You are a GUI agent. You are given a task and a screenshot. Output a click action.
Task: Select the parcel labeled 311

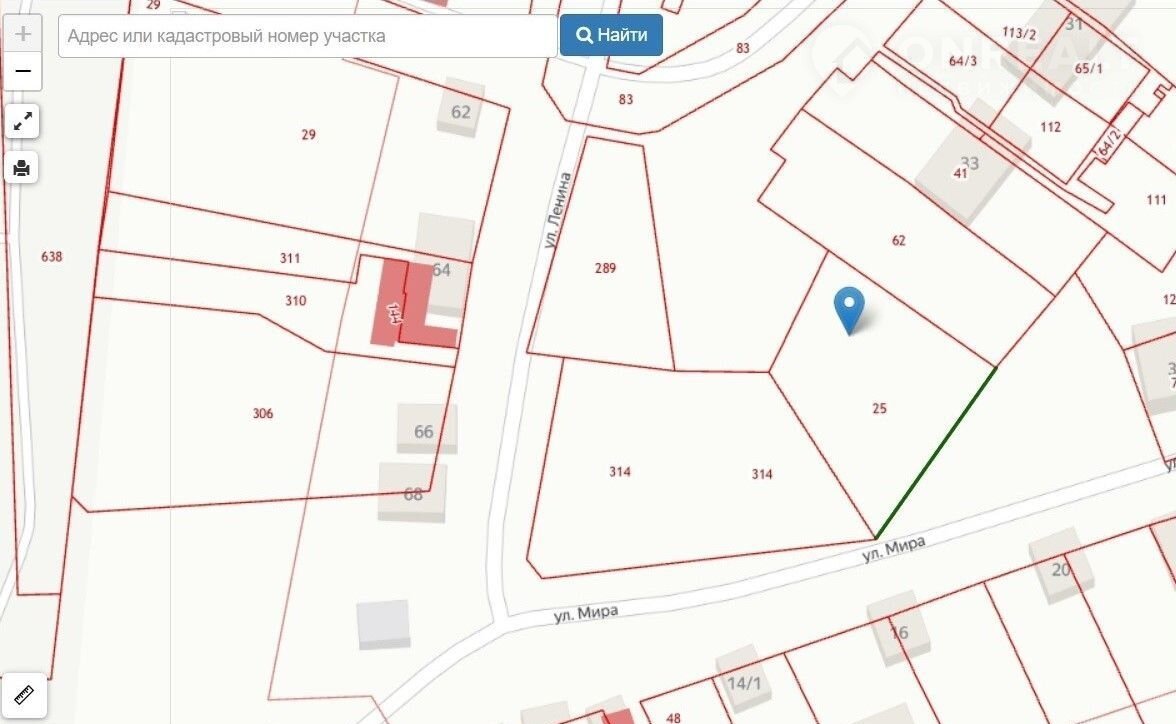[x=290, y=259]
